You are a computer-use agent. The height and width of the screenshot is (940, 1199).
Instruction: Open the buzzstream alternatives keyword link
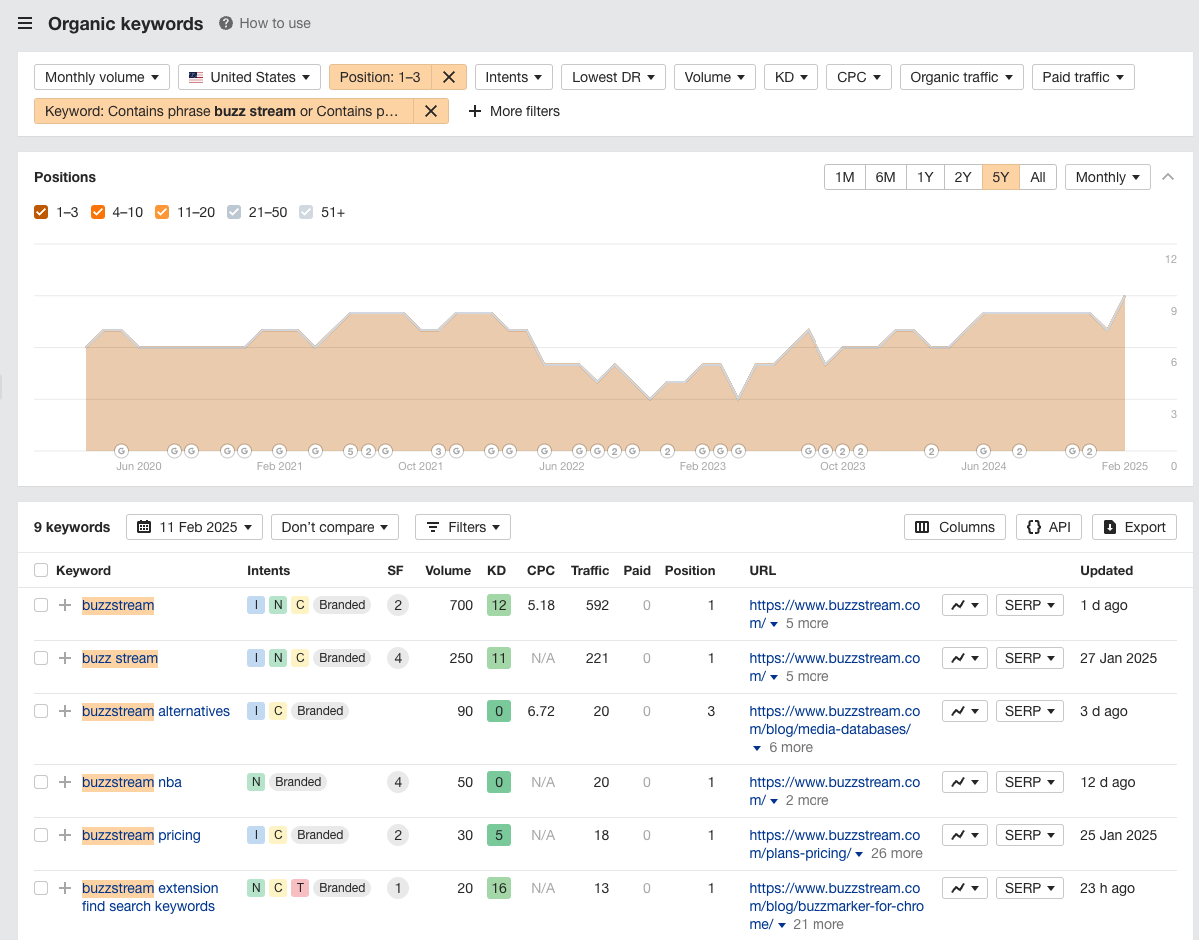pos(156,711)
